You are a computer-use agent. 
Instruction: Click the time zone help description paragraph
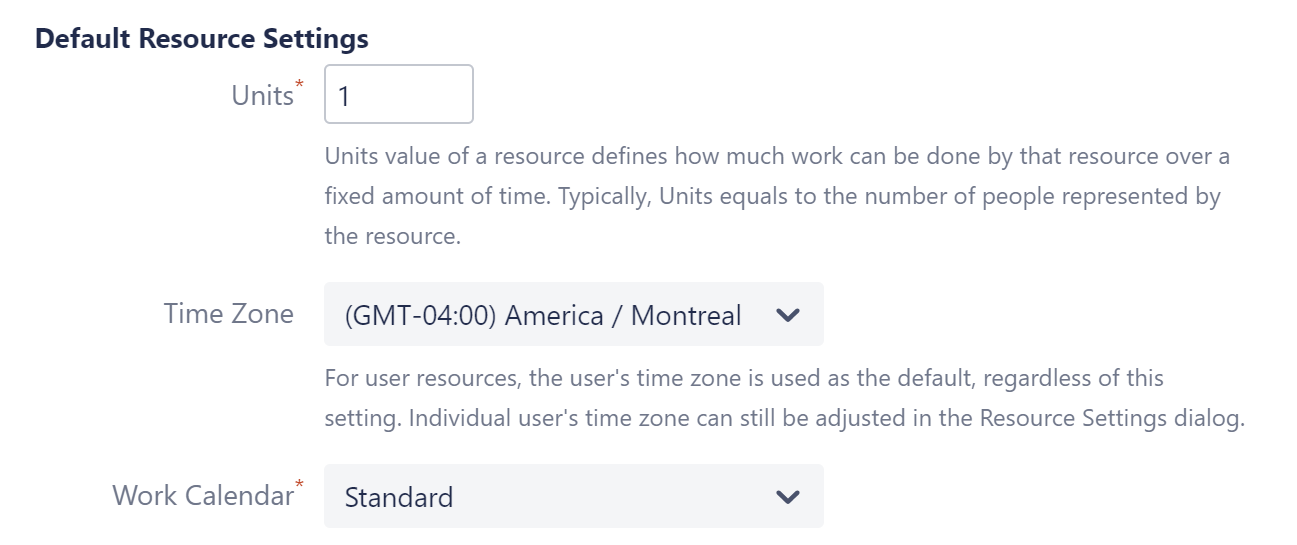coord(783,399)
